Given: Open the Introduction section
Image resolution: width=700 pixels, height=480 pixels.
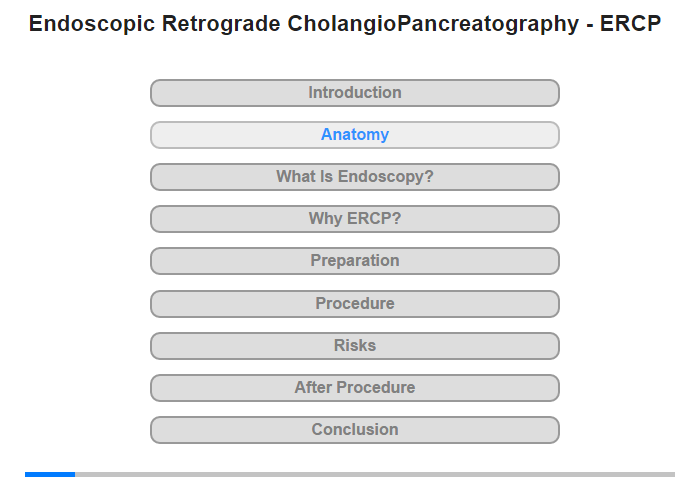Looking at the screenshot, I should click(354, 93).
